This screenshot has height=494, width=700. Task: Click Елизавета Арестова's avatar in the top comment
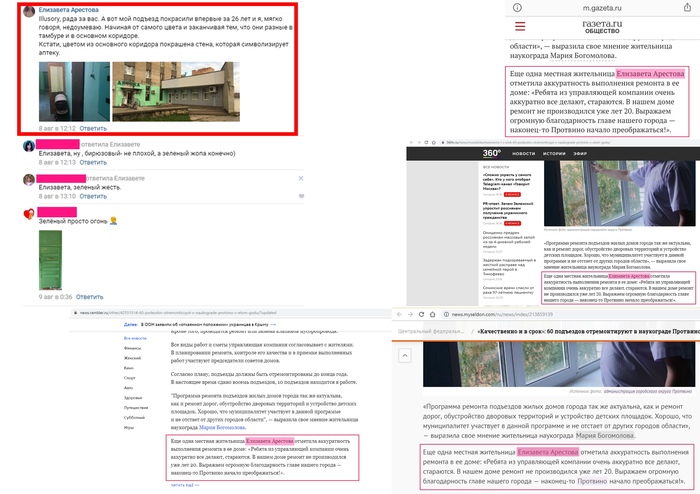pyautogui.click(x=27, y=12)
